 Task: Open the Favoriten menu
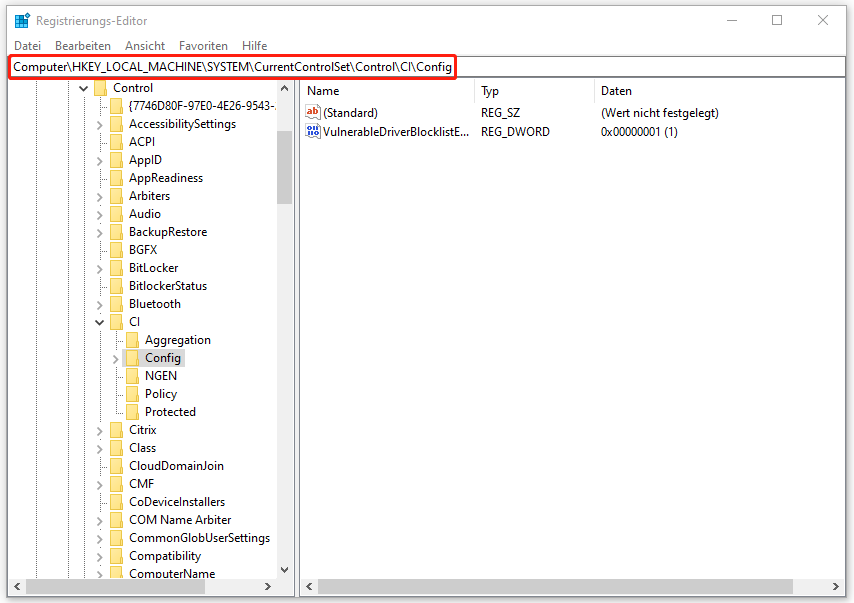203,46
